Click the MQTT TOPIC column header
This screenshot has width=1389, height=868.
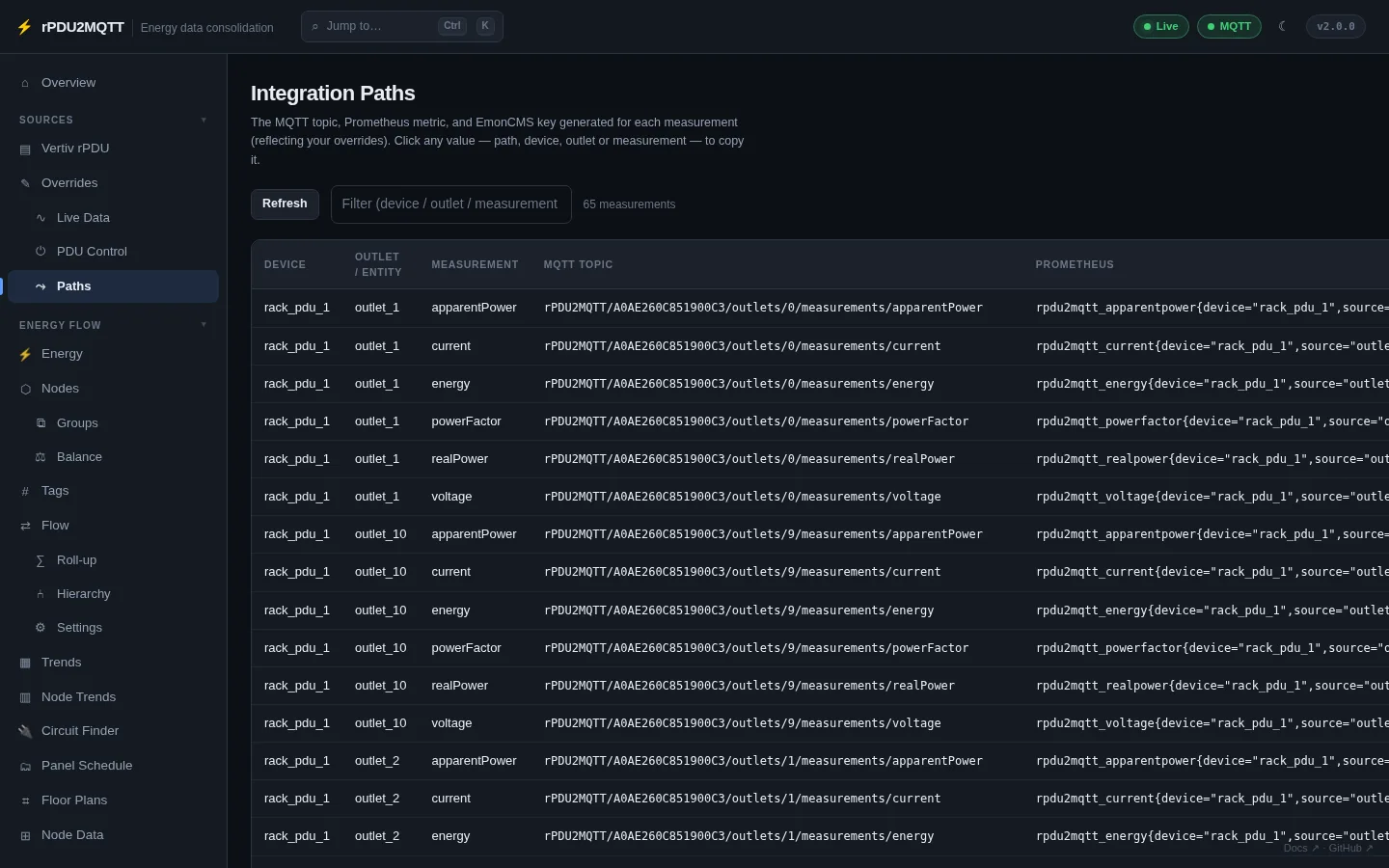tap(578, 264)
